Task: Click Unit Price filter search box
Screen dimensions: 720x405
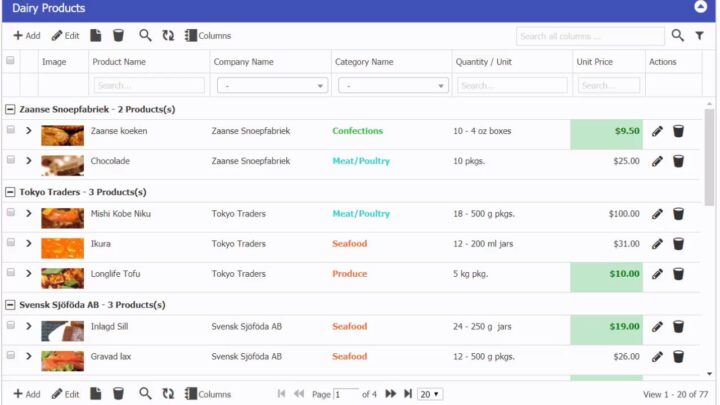Action: pos(609,85)
